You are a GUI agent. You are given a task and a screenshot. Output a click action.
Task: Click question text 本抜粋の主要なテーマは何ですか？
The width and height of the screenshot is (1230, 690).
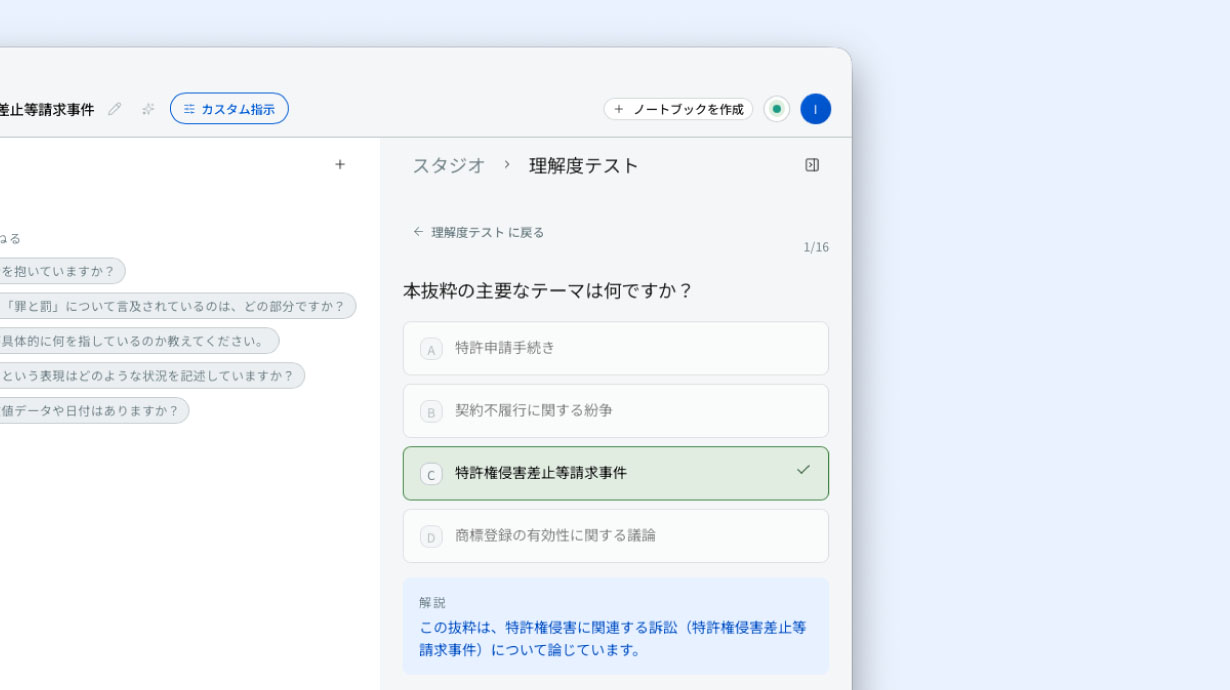[548, 291]
